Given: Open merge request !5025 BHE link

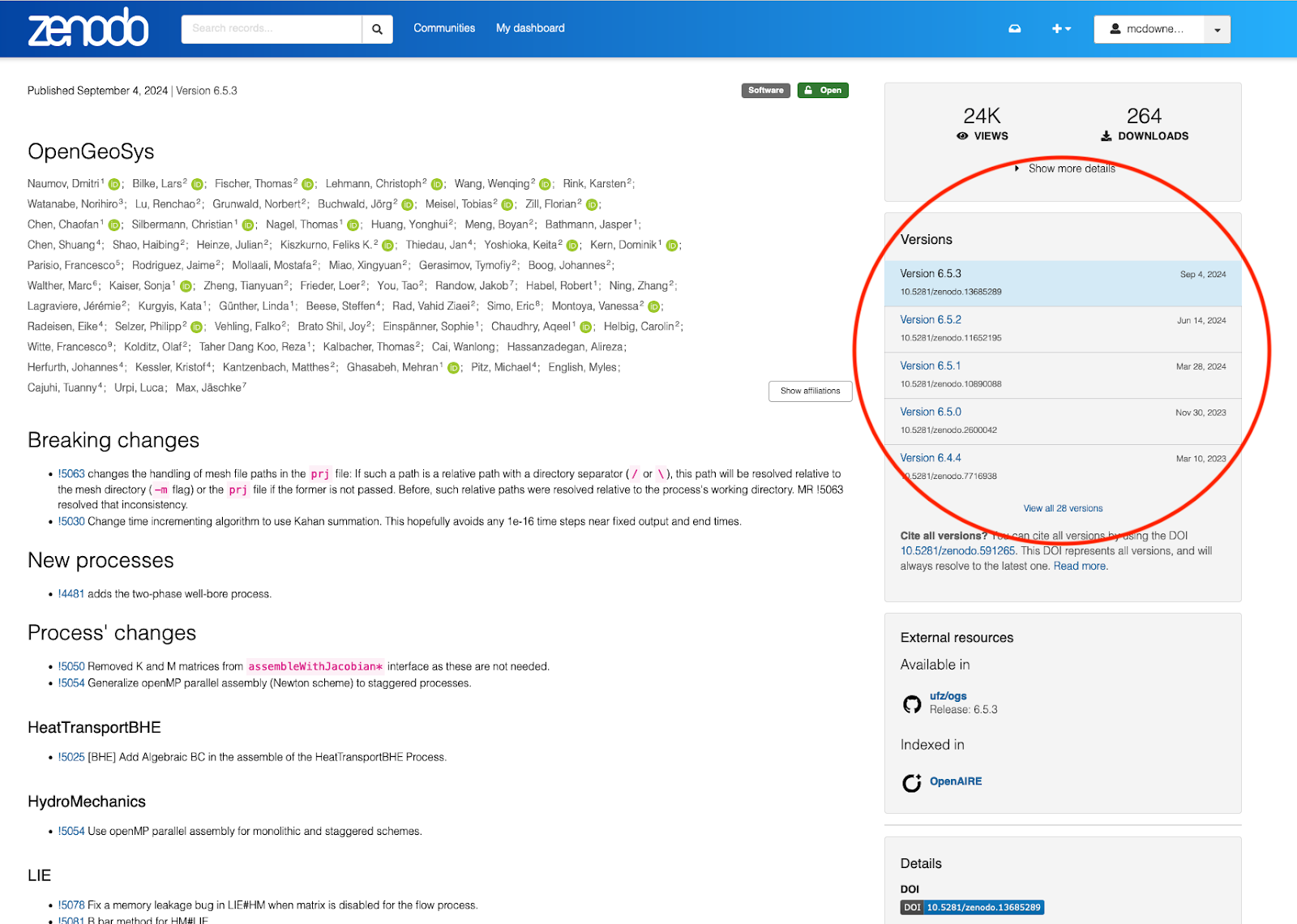Looking at the screenshot, I should [71, 757].
